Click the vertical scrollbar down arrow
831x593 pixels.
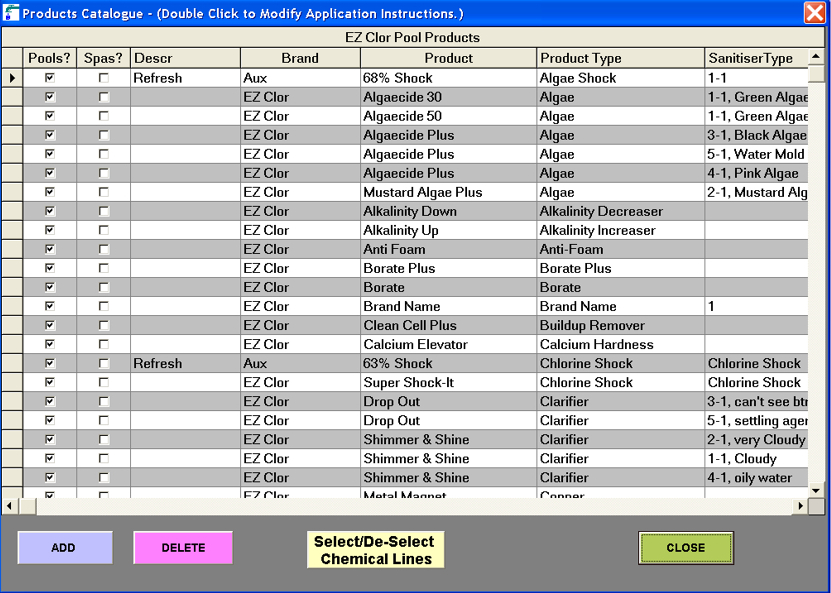816,490
